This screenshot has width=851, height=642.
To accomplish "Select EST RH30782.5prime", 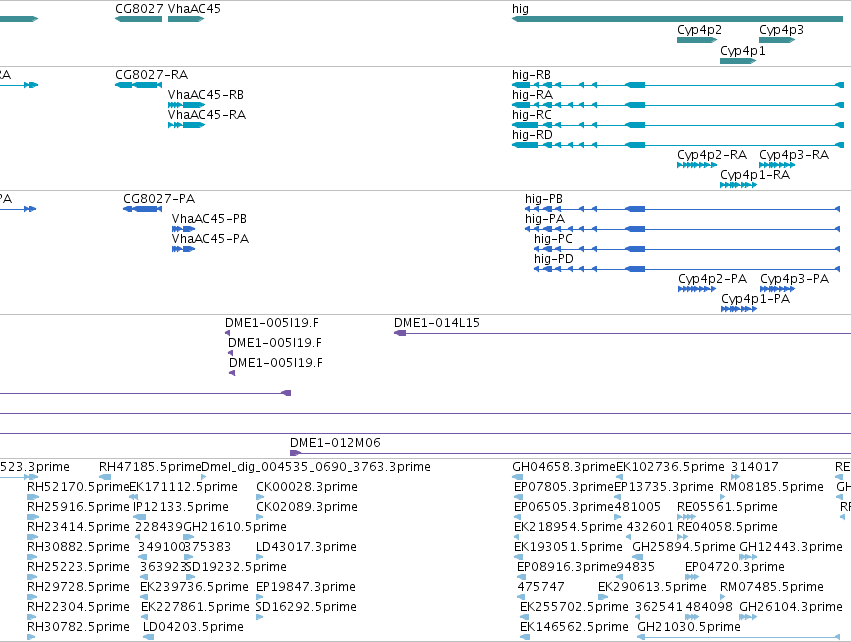I will tap(31, 637).
